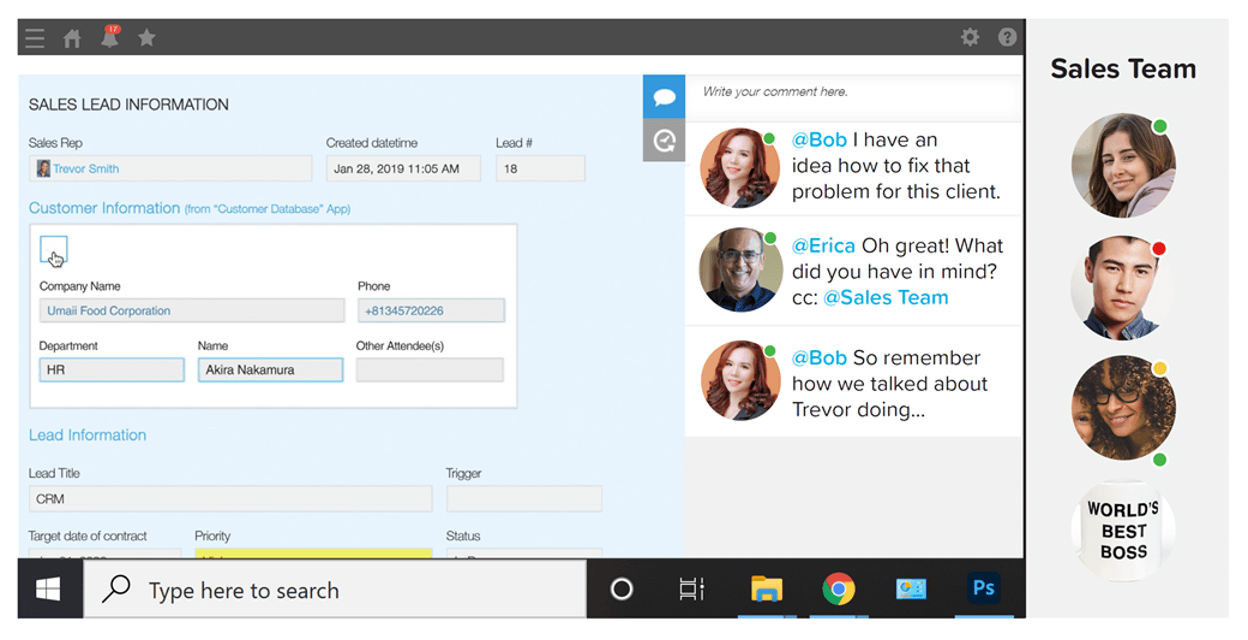The height and width of the screenshot is (640, 1248).
Task: Select the Name field with Akira Nakamura
Action: click(x=270, y=370)
